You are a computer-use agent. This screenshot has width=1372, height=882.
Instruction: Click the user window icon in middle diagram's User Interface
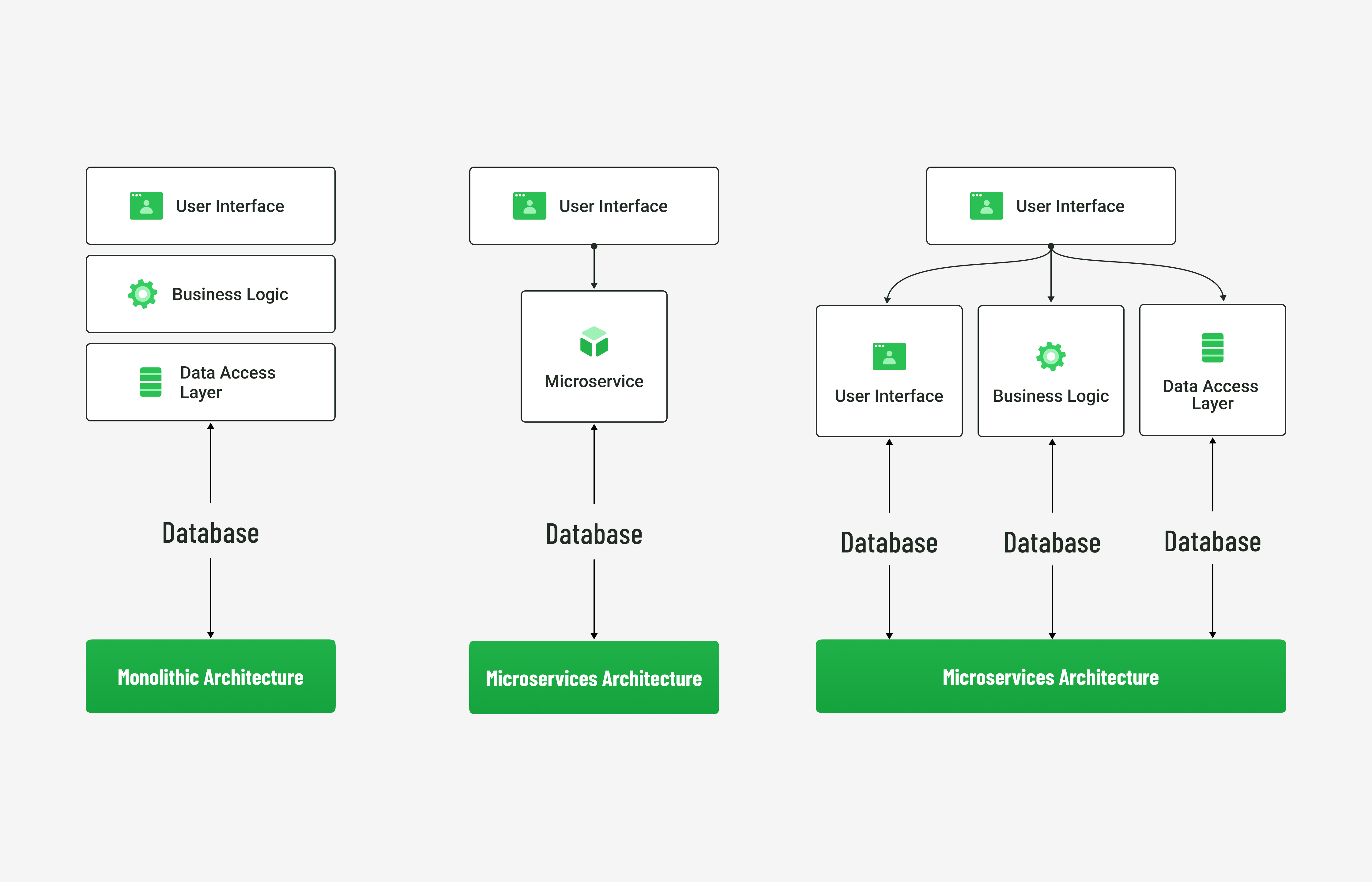tap(530, 205)
